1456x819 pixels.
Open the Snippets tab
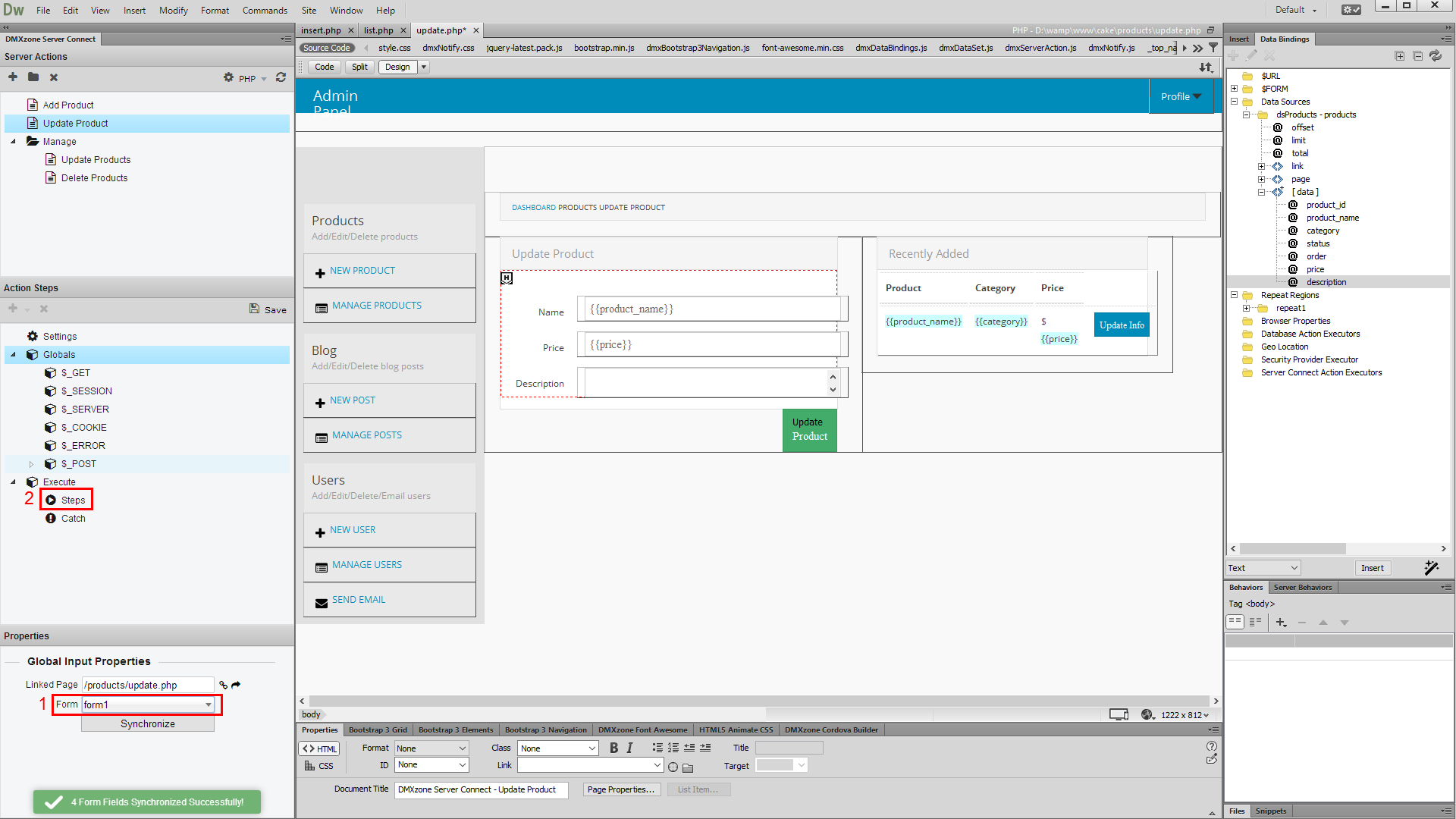click(x=1271, y=811)
